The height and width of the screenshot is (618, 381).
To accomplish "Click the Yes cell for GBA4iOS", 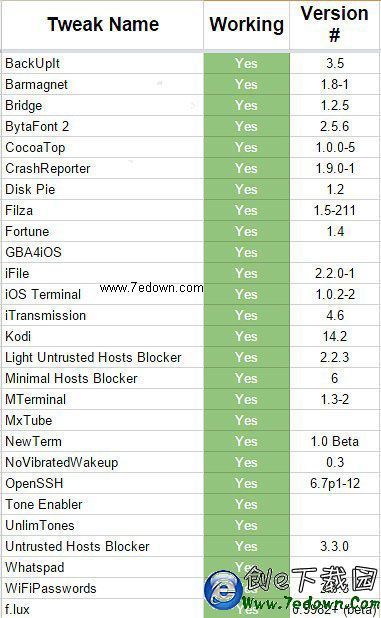I will tap(247, 252).
